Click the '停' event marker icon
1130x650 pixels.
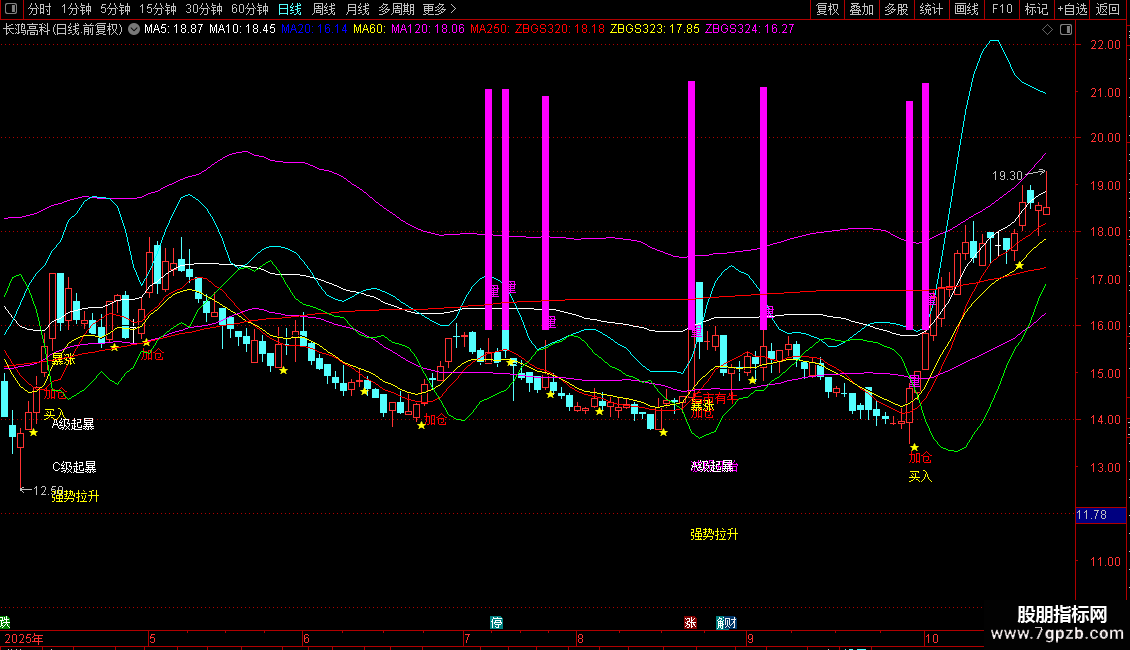(497, 622)
